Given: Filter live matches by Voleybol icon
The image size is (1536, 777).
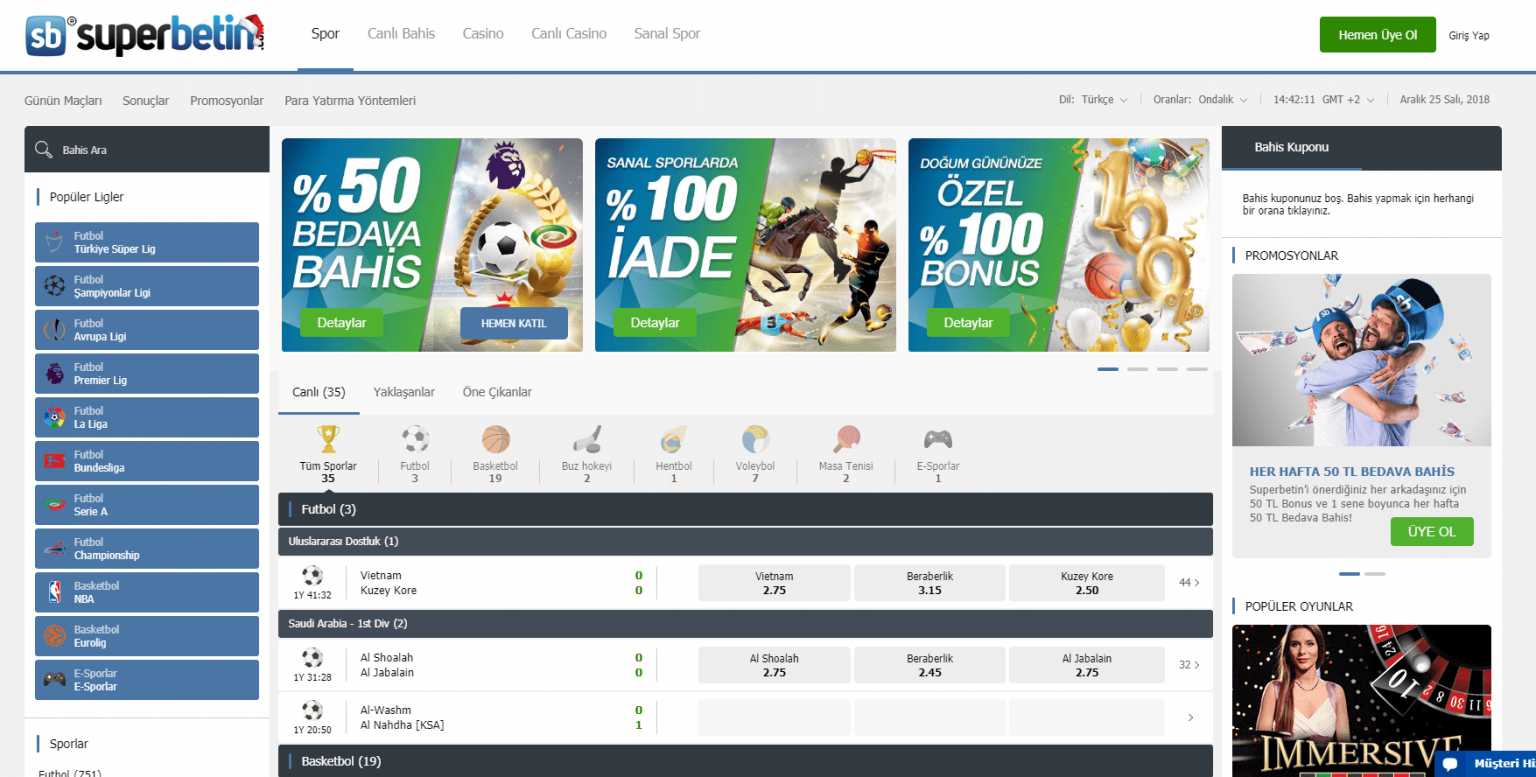Looking at the screenshot, I should (x=755, y=440).
